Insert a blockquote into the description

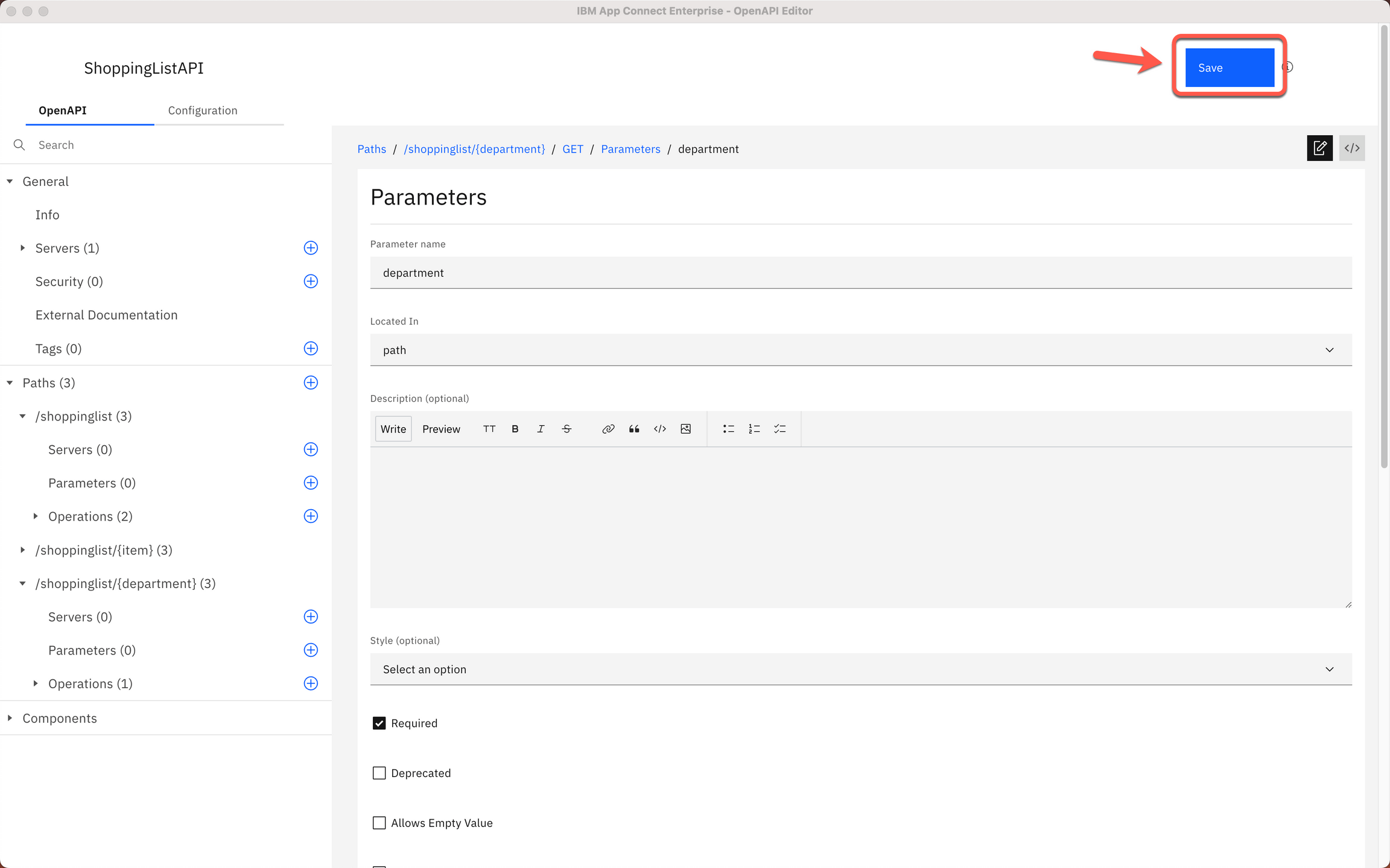(x=634, y=428)
